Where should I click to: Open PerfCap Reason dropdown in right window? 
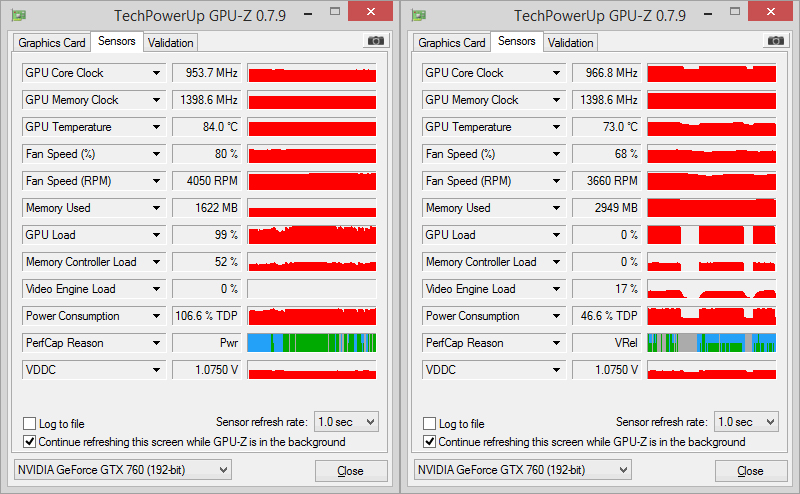pyautogui.click(x=556, y=343)
